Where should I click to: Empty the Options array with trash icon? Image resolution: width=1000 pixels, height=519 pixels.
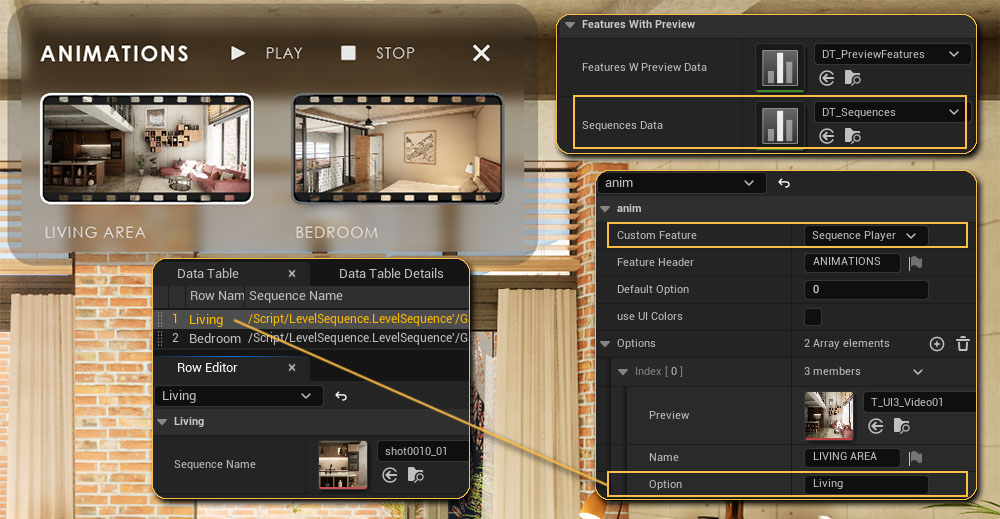pos(963,344)
